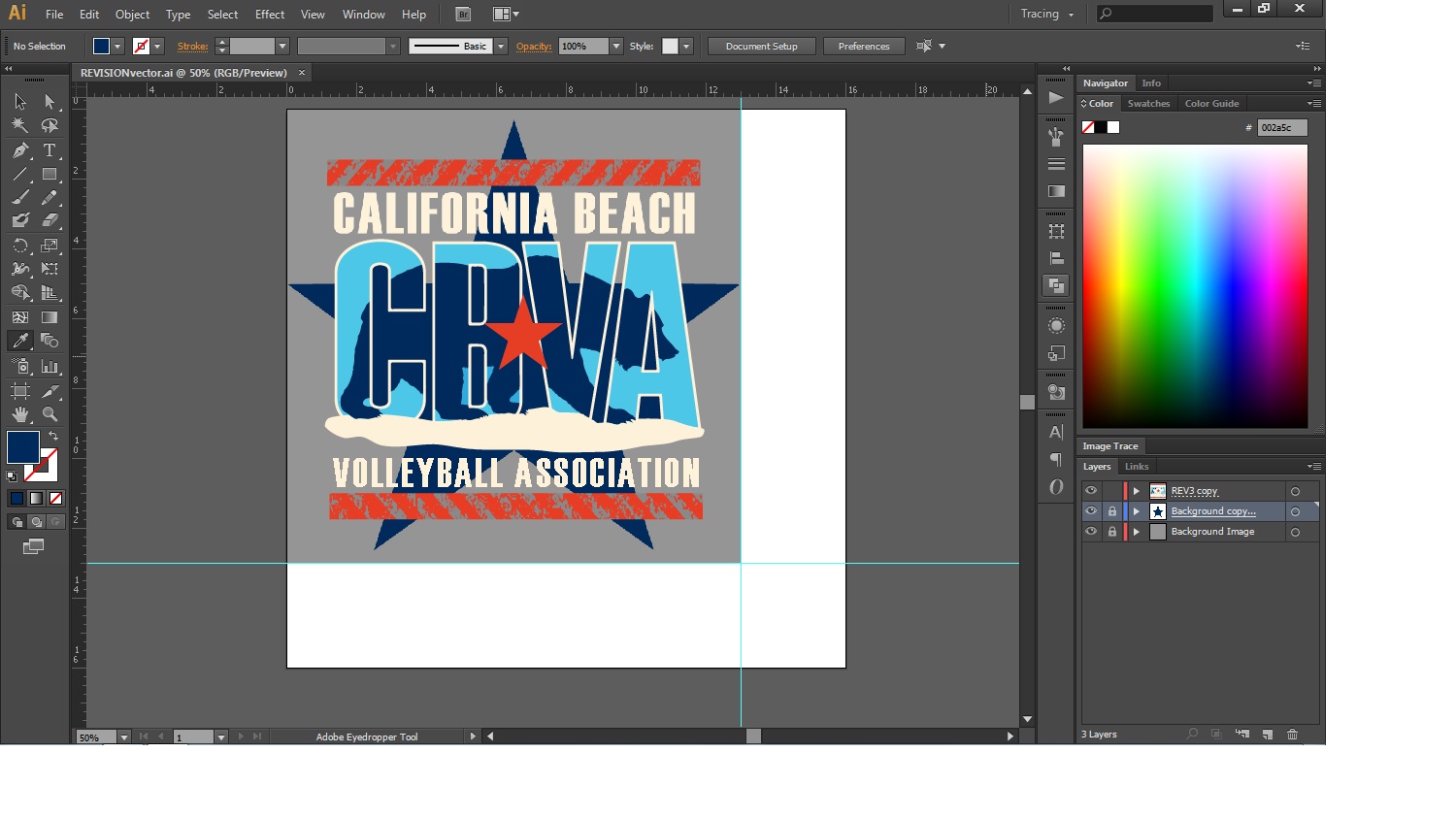Select the Mesh tool

(20, 317)
